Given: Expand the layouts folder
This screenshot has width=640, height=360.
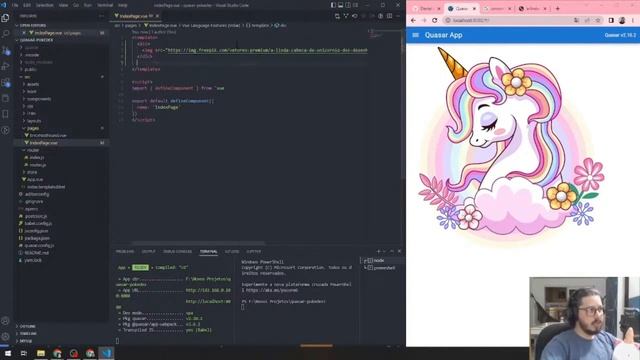Looking at the screenshot, I should click(33, 121).
